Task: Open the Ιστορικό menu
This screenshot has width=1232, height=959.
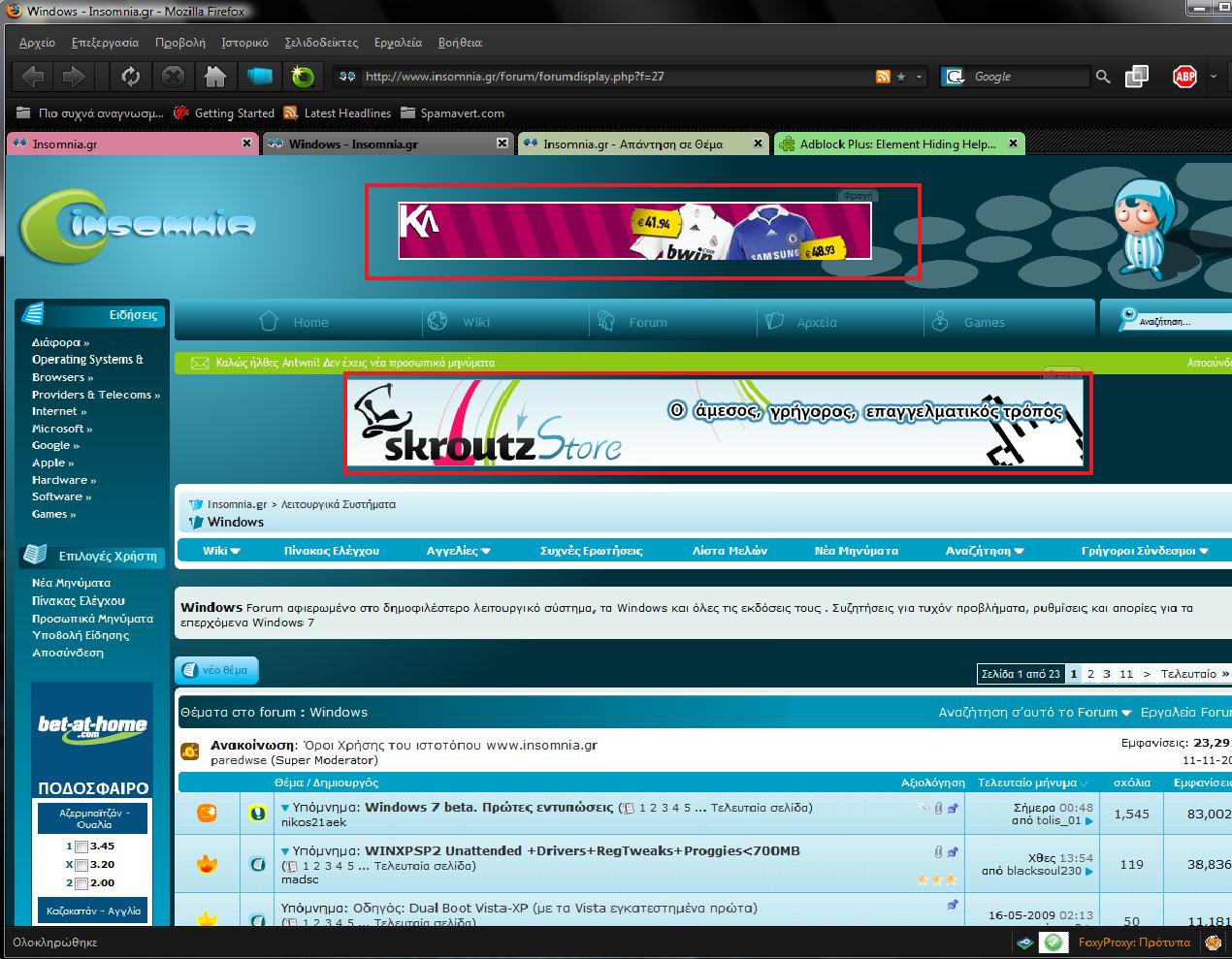Action: [x=244, y=43]
